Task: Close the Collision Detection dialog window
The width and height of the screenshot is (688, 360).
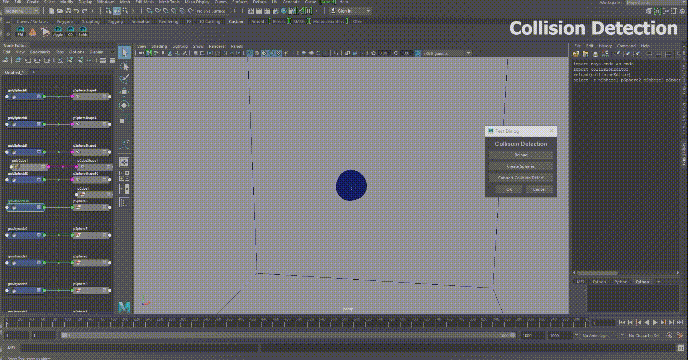Action: [552, 131]
